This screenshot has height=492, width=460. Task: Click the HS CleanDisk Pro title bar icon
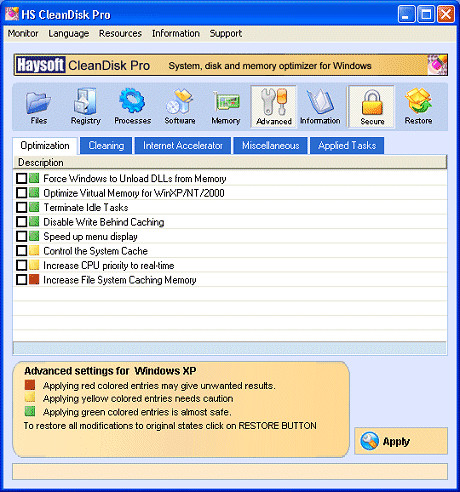click(11, 14)
